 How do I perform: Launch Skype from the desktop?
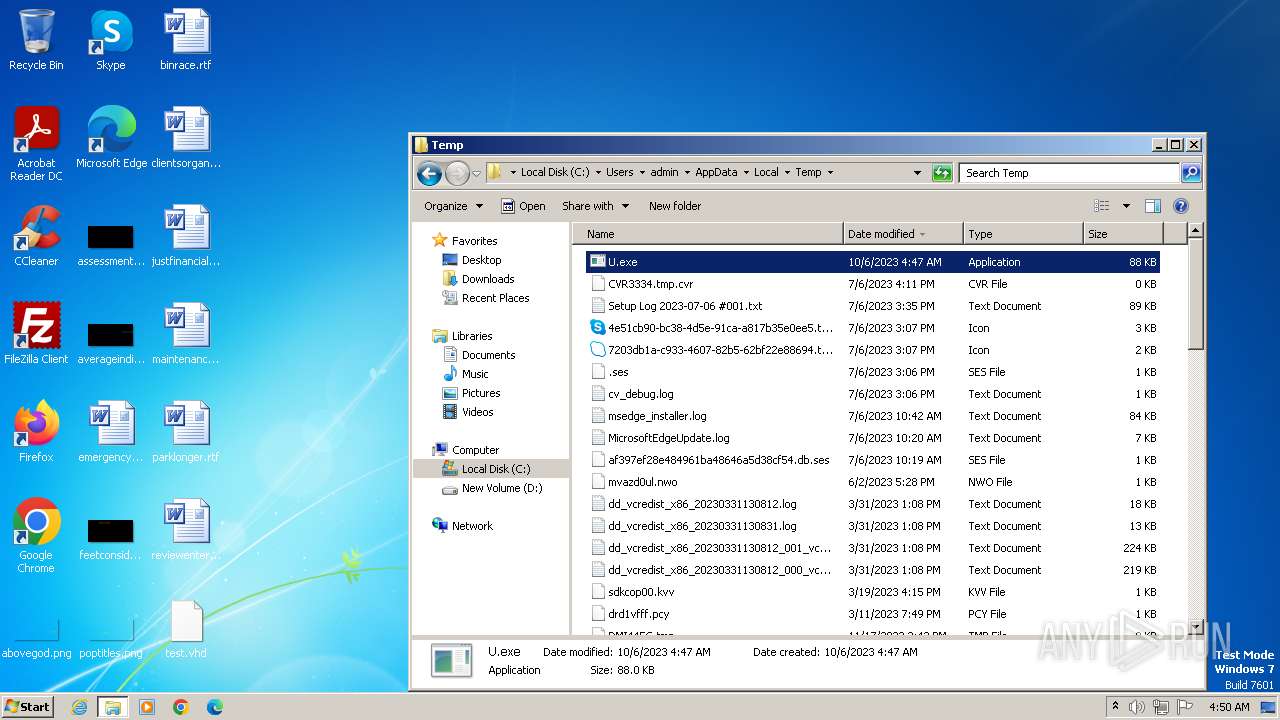[110, 40]
